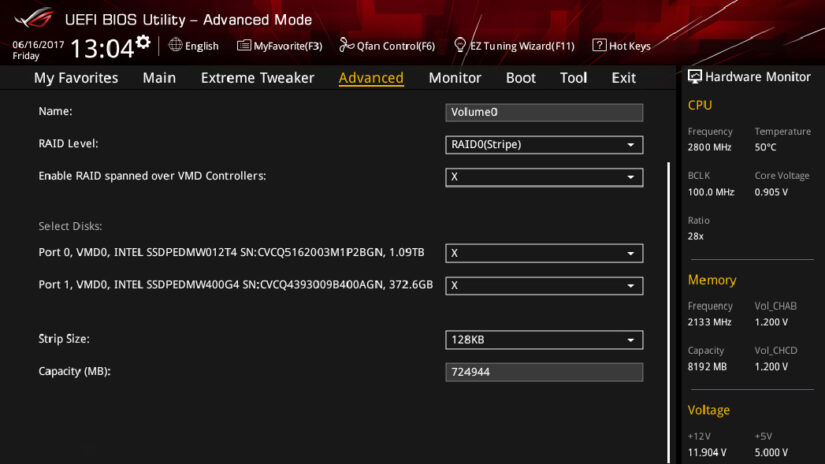Open the RAID Level dropdown
This screenshot has width=825, height=464.
click(x=543, y=145)
